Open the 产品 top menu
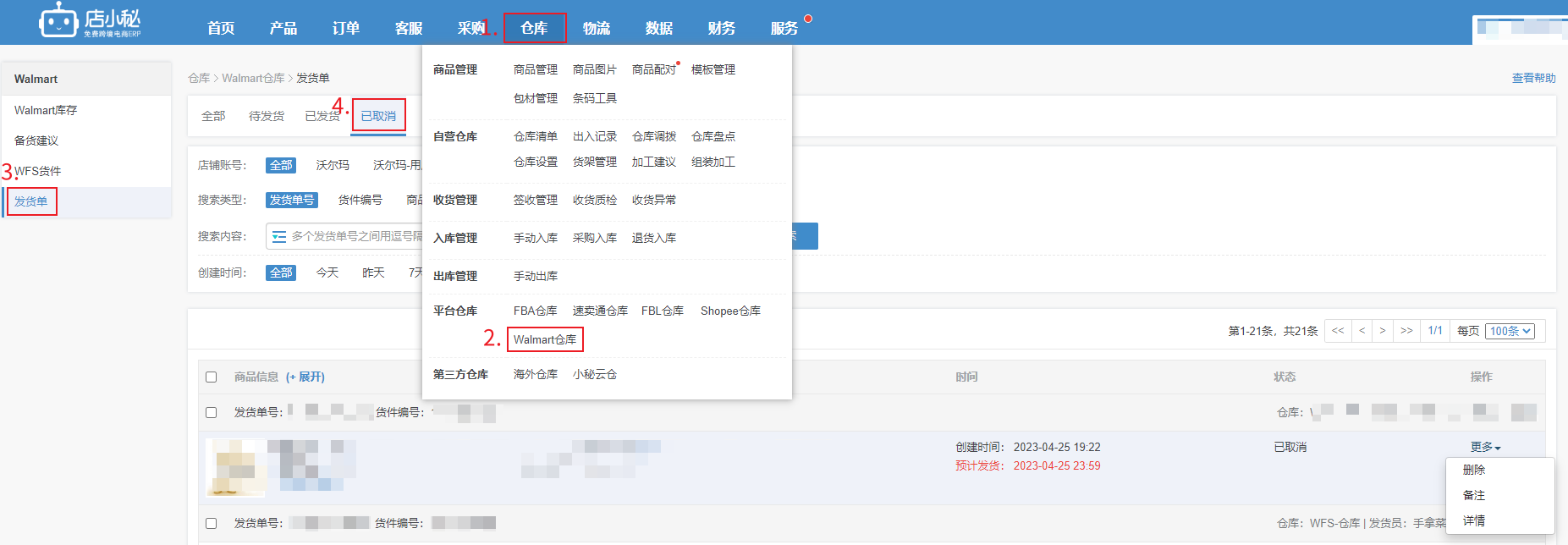1568x545 pixels. (283, 28)
